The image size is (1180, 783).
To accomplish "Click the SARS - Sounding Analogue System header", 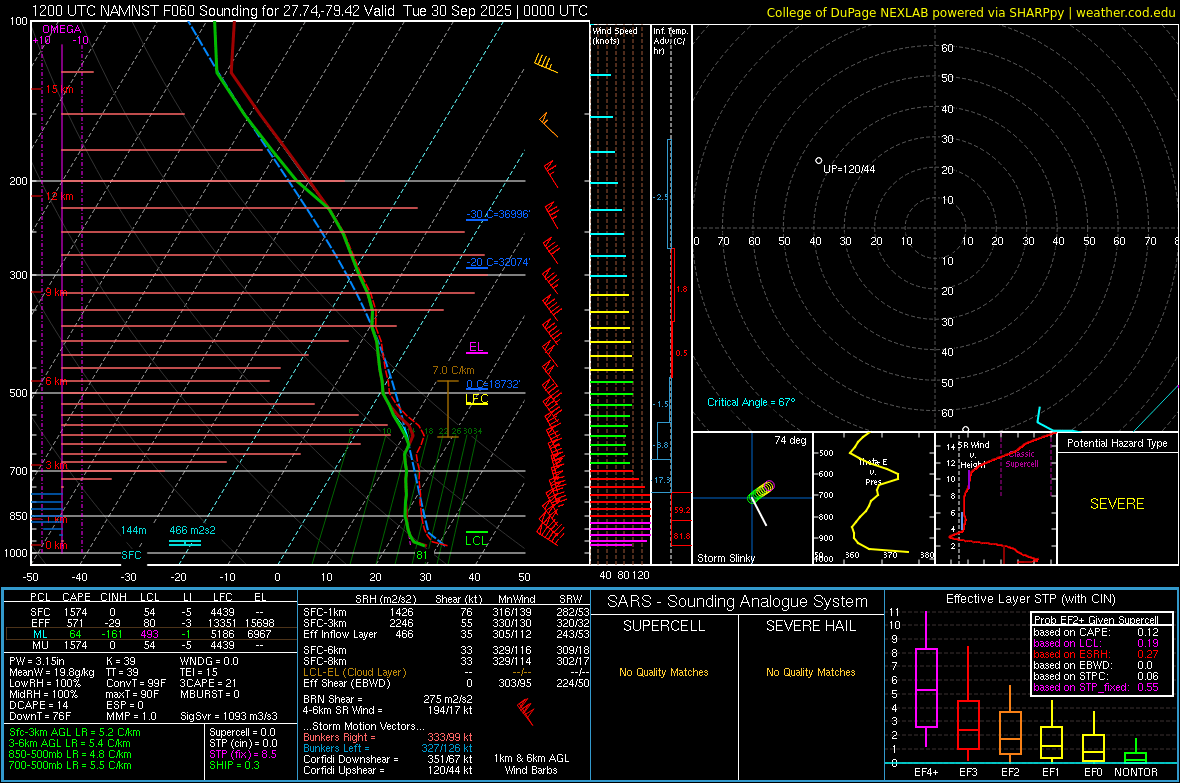I will [x=738, y=602].
